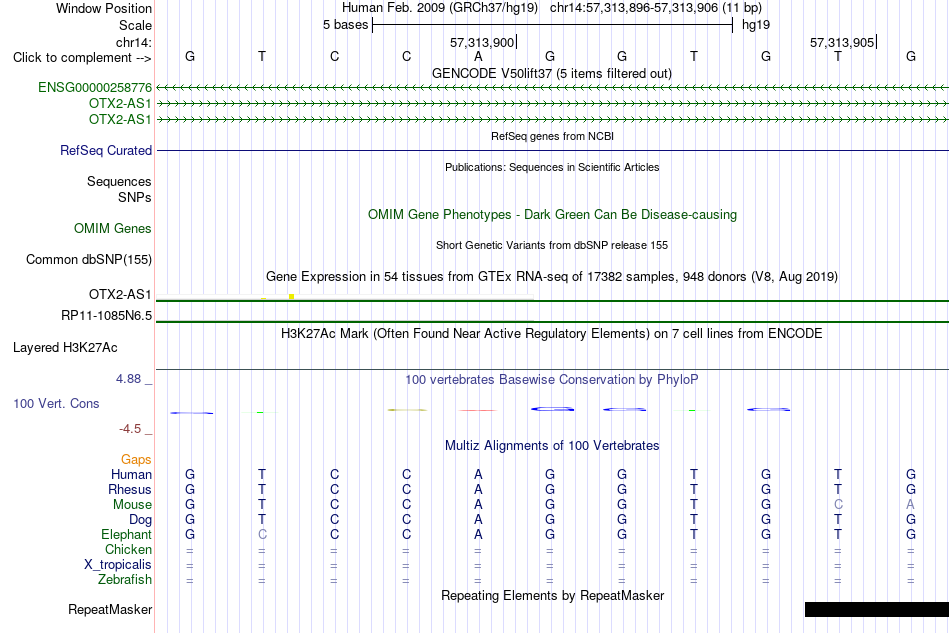Open the OMIM Genes track label
Viewport: 950px width, 633px height.
pyautogui.click(x=112, y=228)
